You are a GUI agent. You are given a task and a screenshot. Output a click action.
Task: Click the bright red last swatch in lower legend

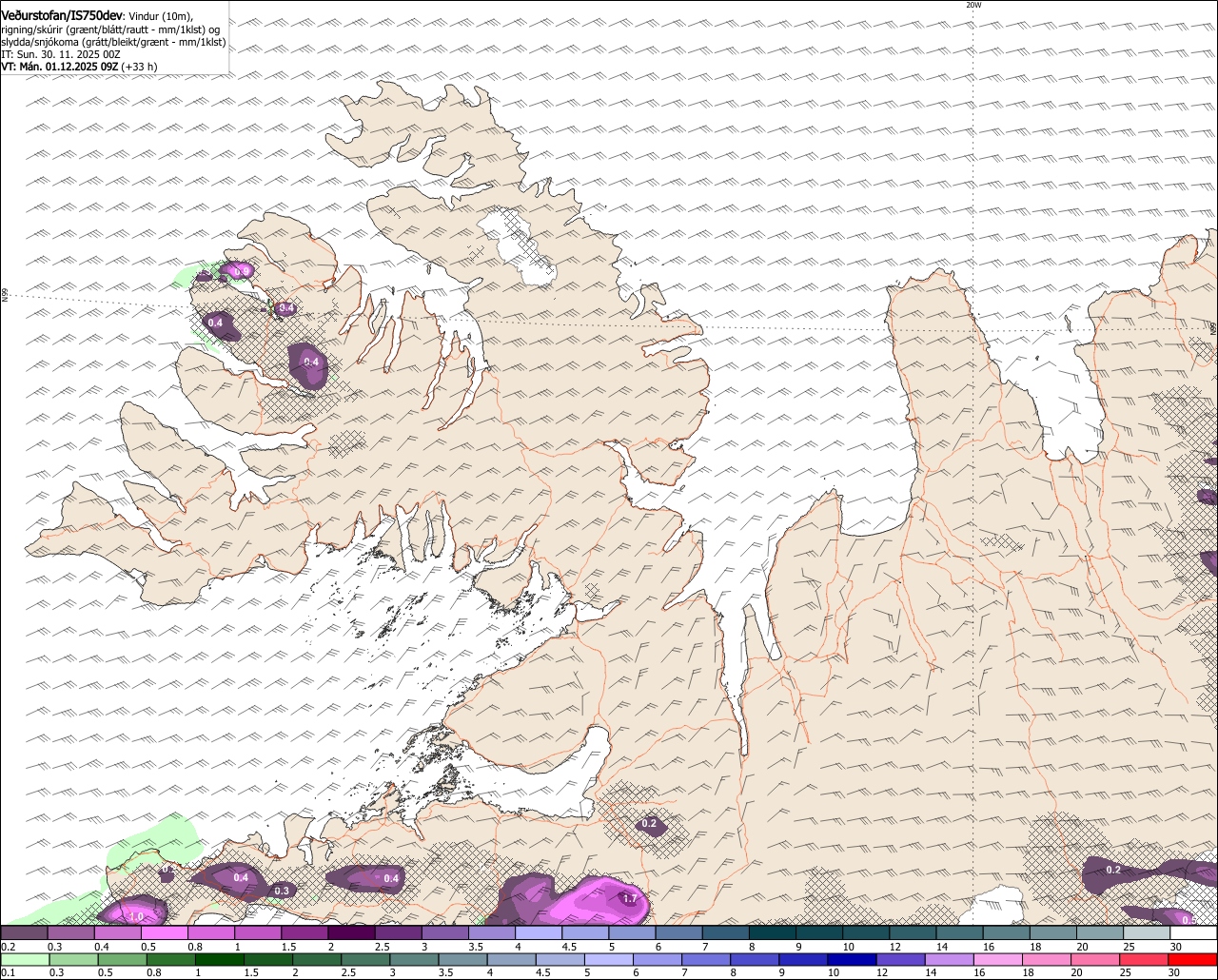pos(1193,959)
